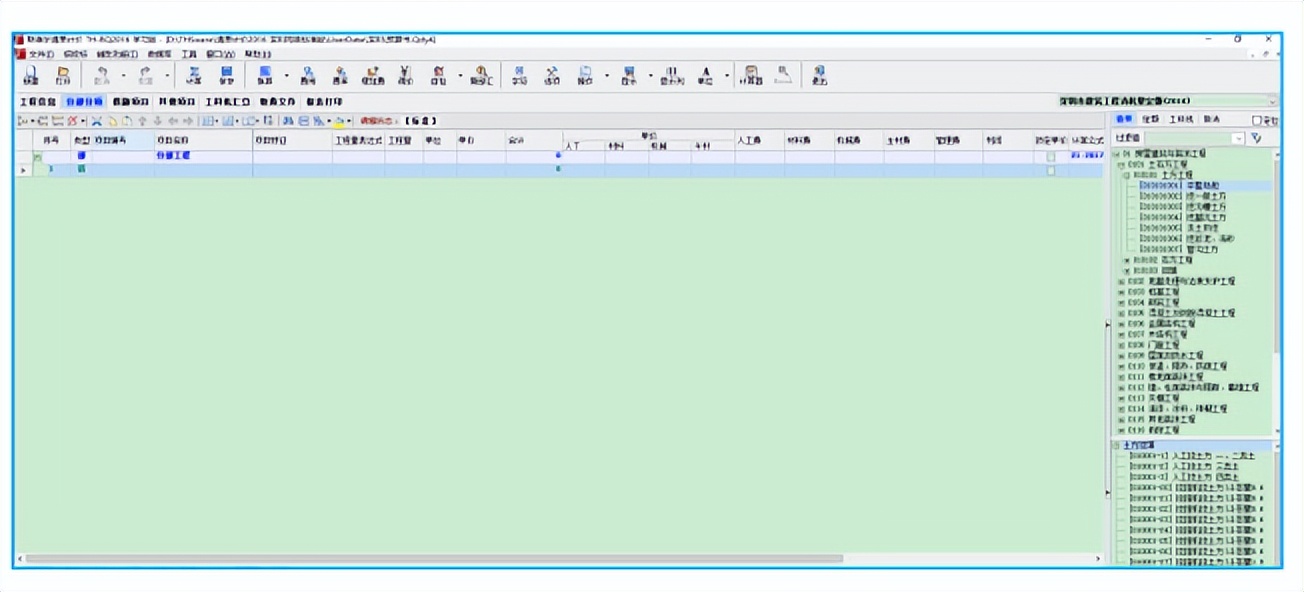Open the quota library dropdown (深圳市建筑工程…)
The height and width of the screenshot is (592, 1304).
1272,101
